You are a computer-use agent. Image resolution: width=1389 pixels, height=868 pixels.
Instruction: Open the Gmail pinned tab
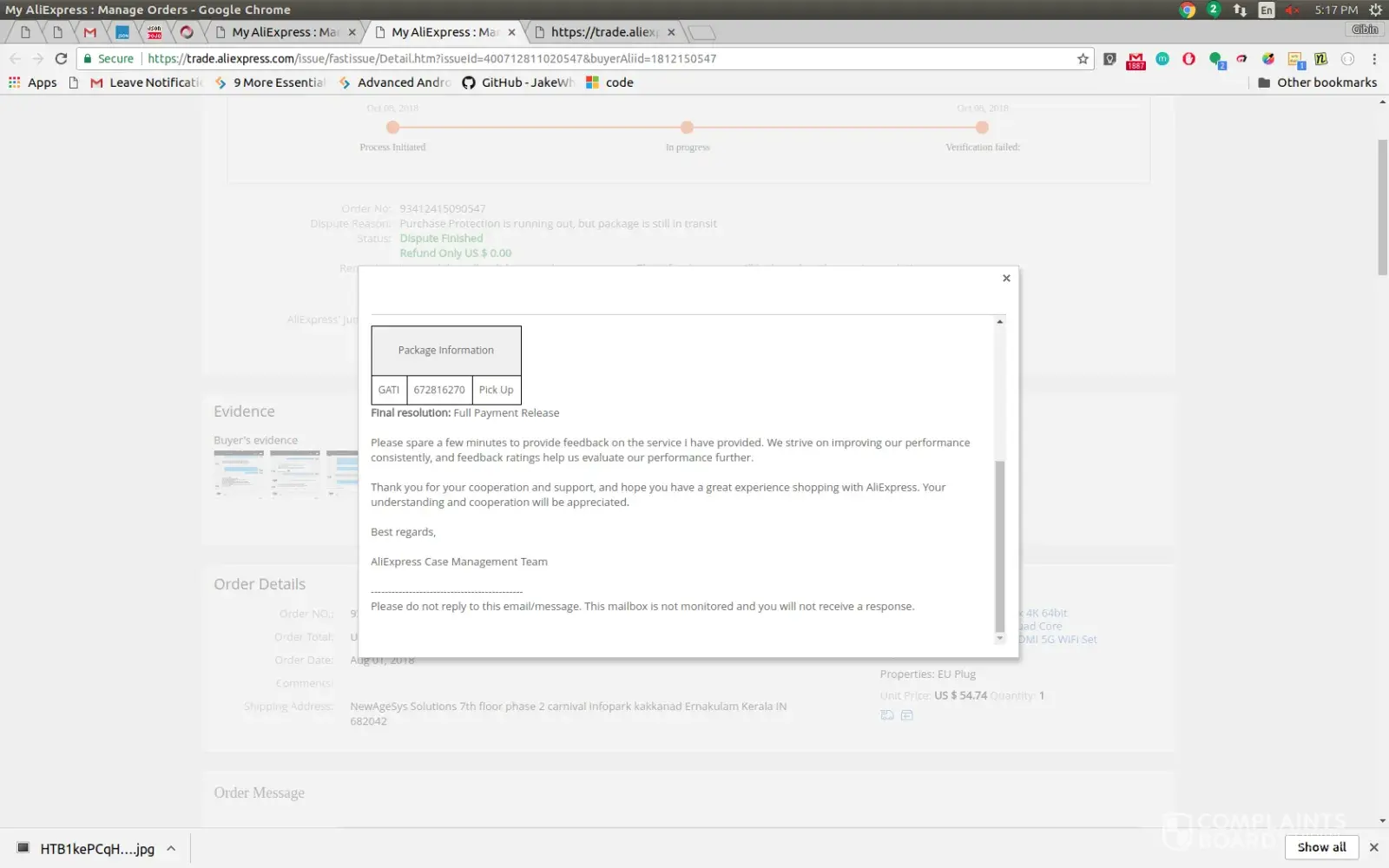click(x=90, y=32)
